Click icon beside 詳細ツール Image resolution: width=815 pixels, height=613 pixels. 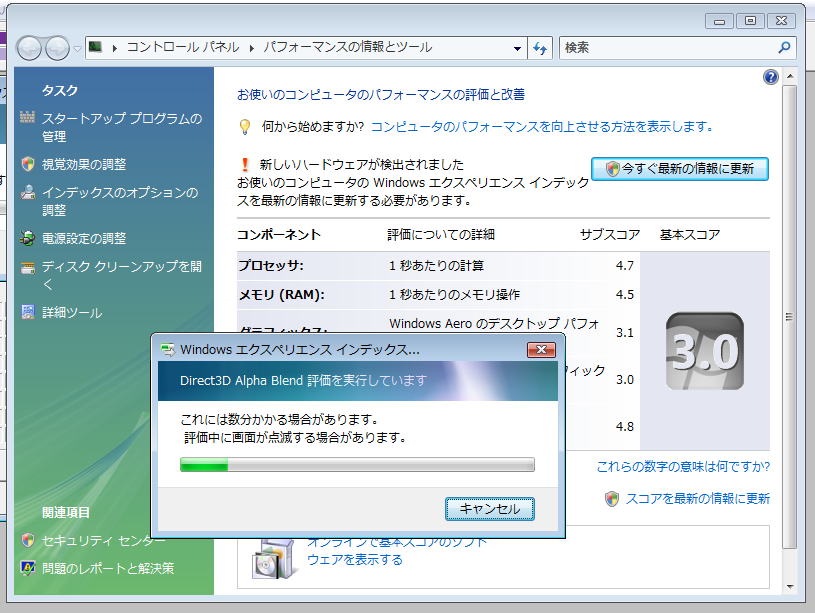click(28, 312)
